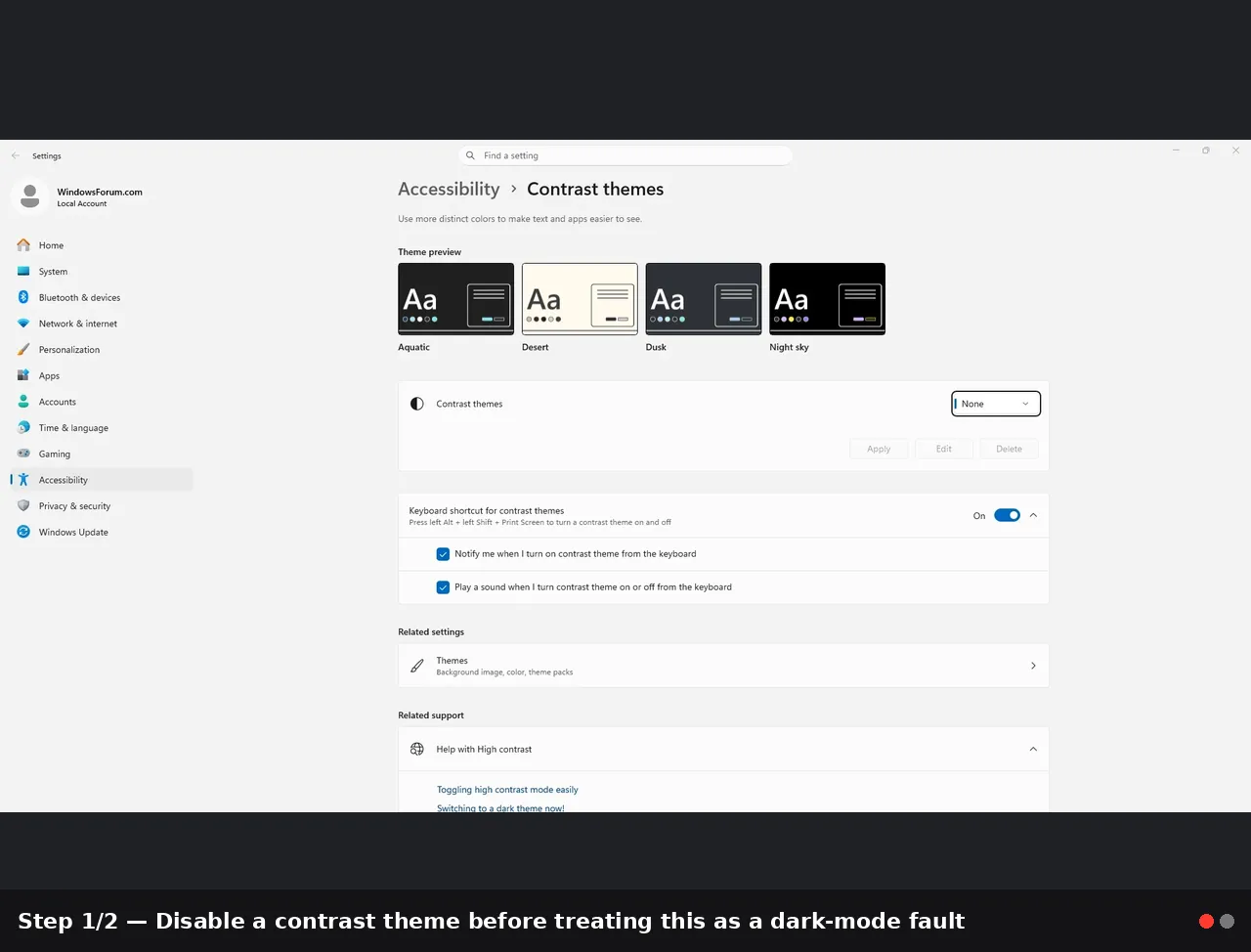Open Privacy & security label in sidebar
1251x952 pixels.
[74, 506]
